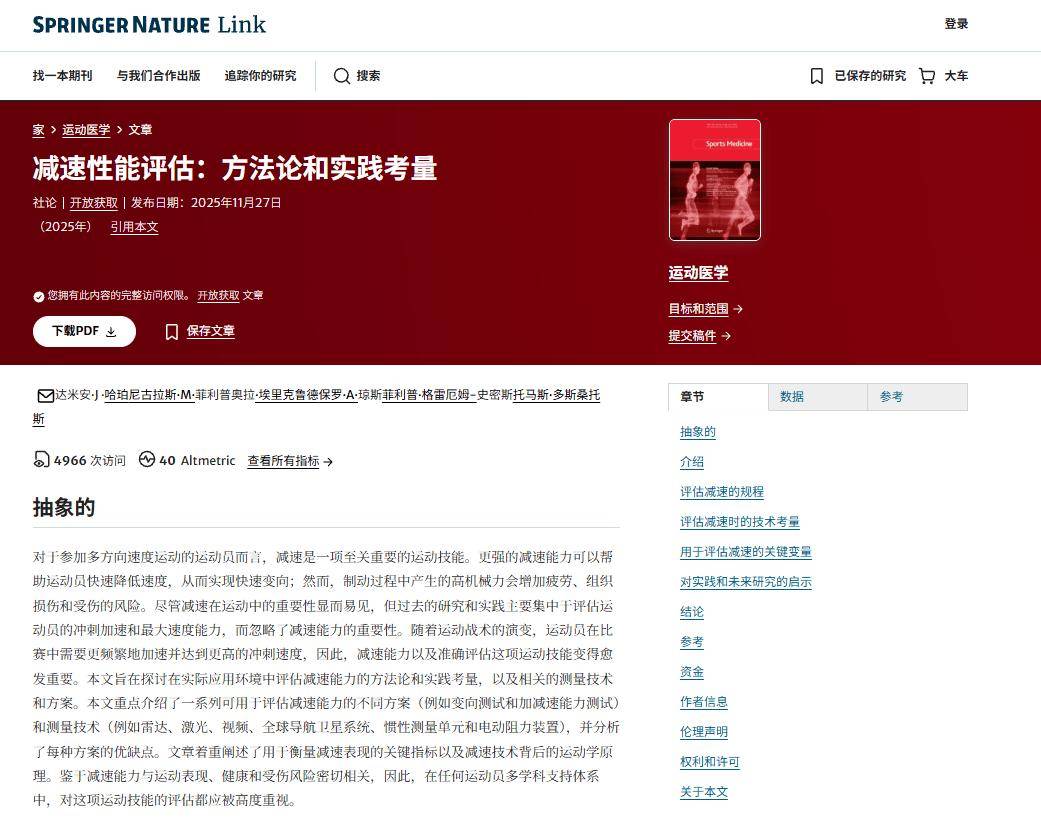
Task: Click the Altmetric score icon
Action: (147, 460)
